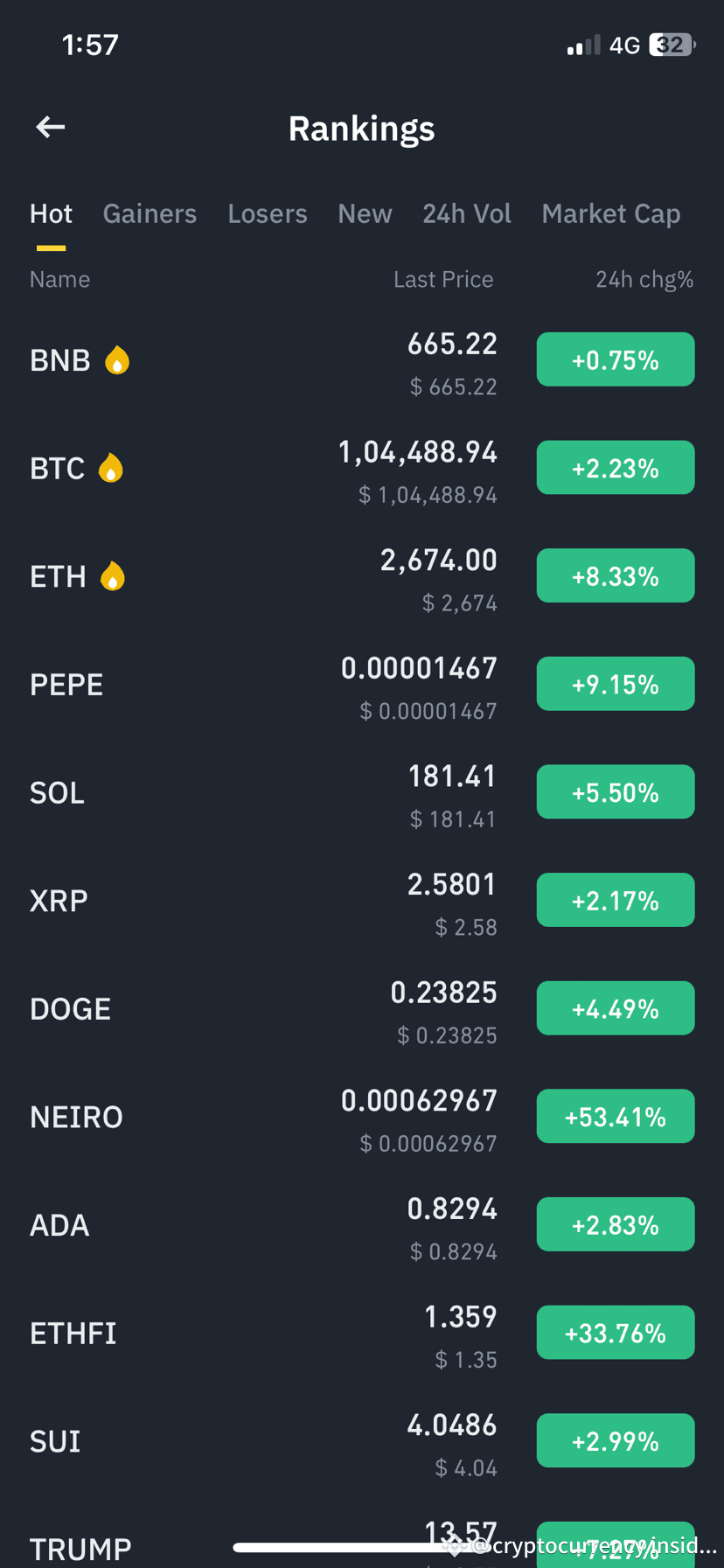
Task: Sort list by Name header
Action: pyautogui.click(x=59, y=280)
